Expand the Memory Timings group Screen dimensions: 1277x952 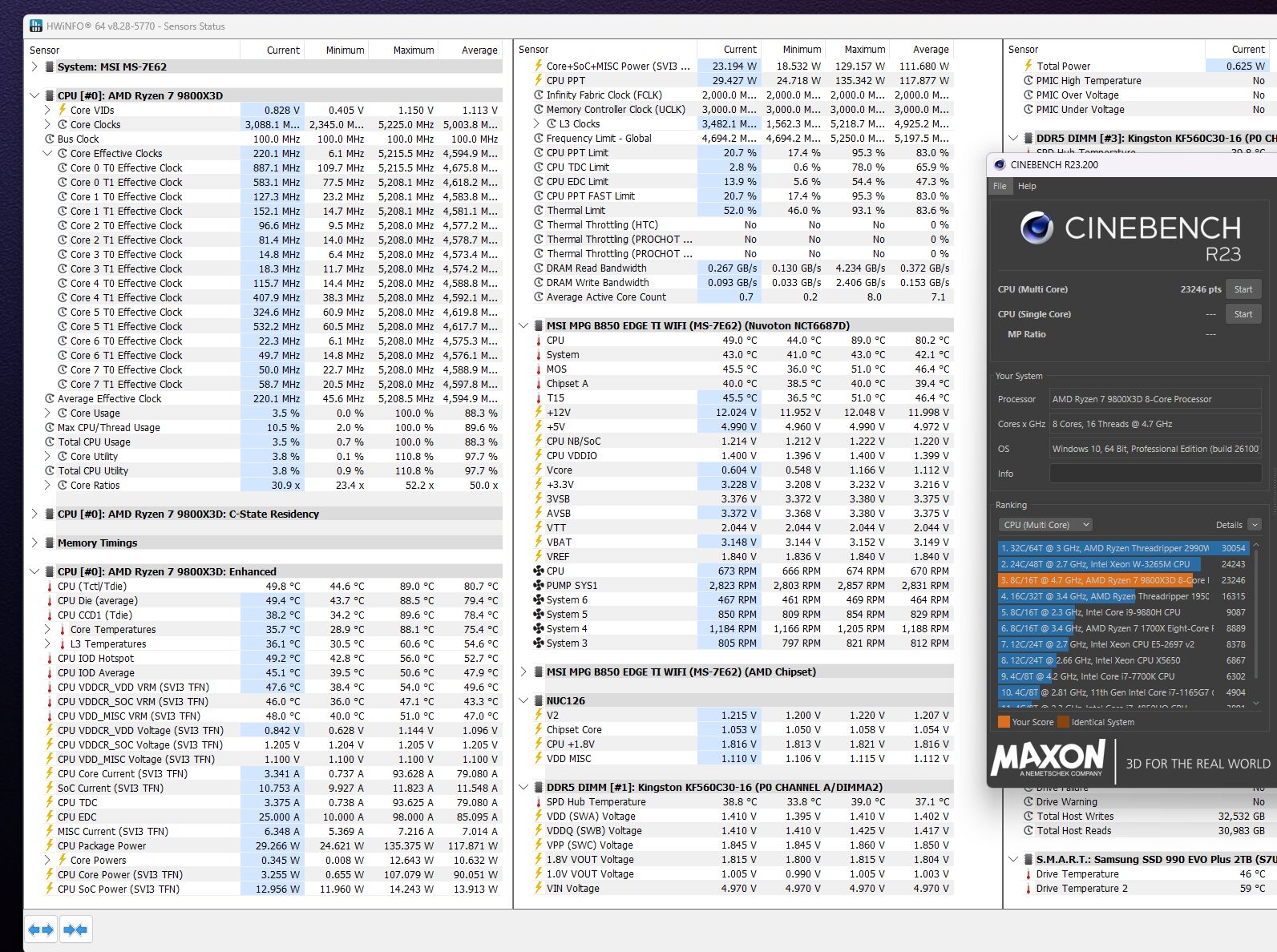(34, 543)
